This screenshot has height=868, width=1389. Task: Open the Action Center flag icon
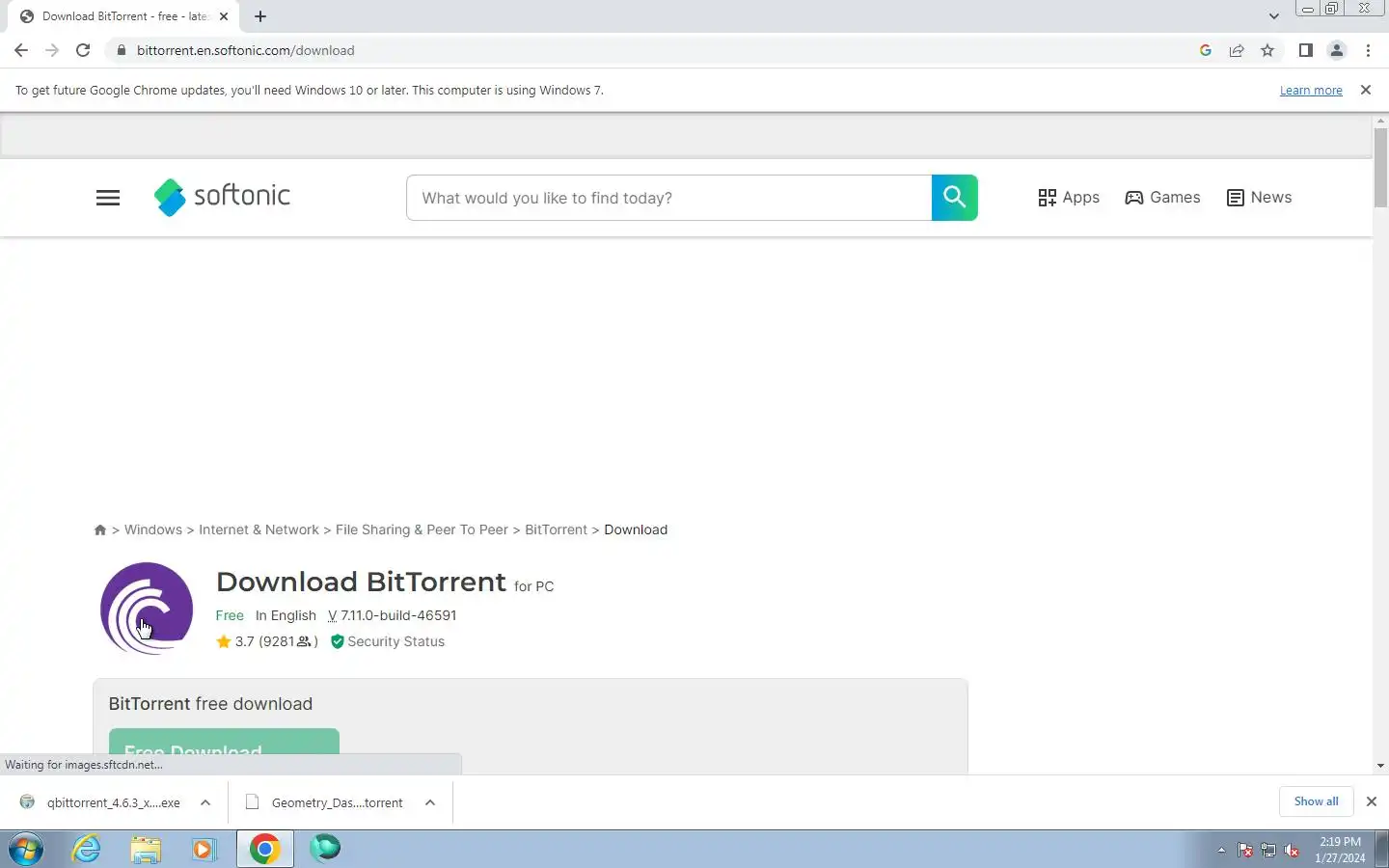(x=1245, y=850)
